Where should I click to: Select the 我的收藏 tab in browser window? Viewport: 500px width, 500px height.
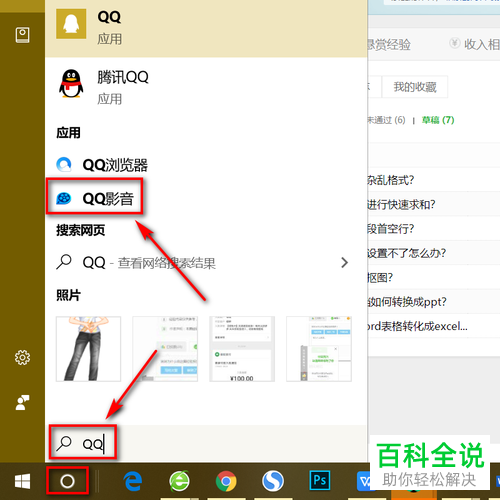coord(415,87)
